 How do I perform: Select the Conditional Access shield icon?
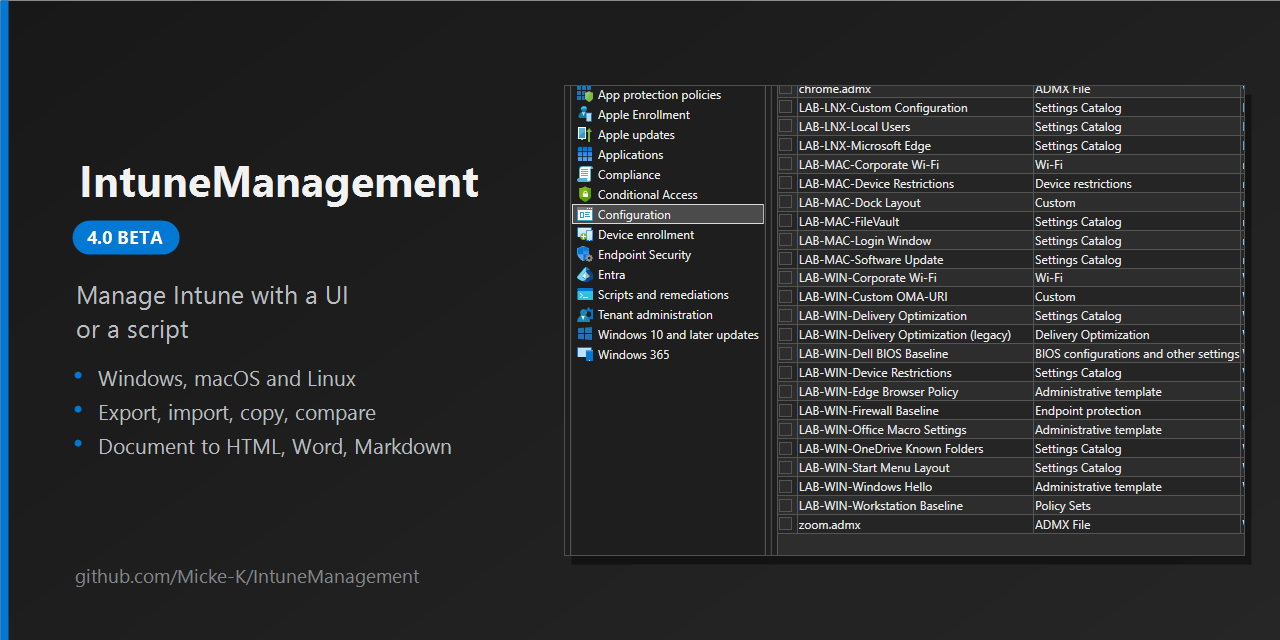pyautogui.click(x=585, y=194)
